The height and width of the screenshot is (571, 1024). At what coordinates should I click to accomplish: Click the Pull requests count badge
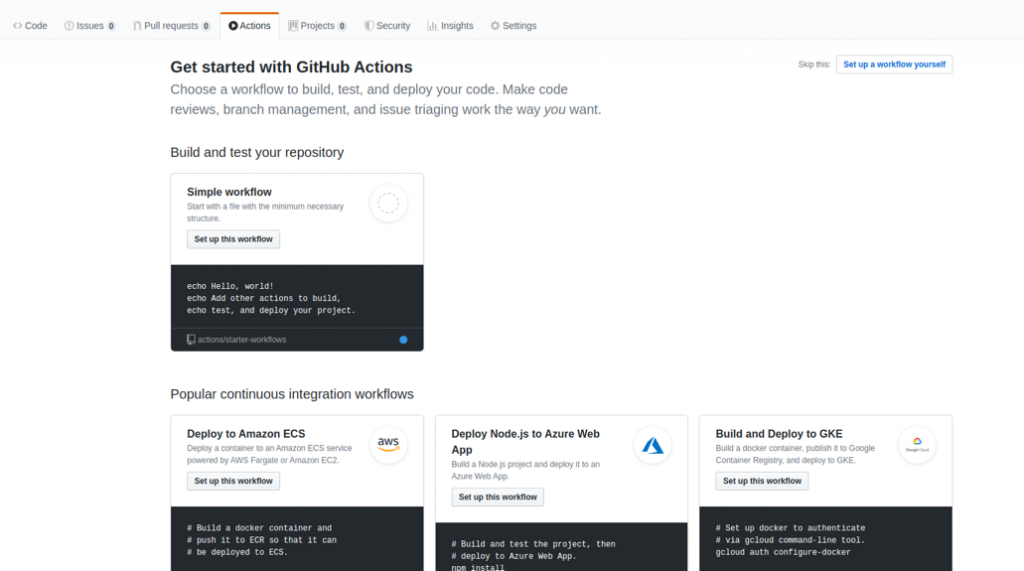coord(206,26)
